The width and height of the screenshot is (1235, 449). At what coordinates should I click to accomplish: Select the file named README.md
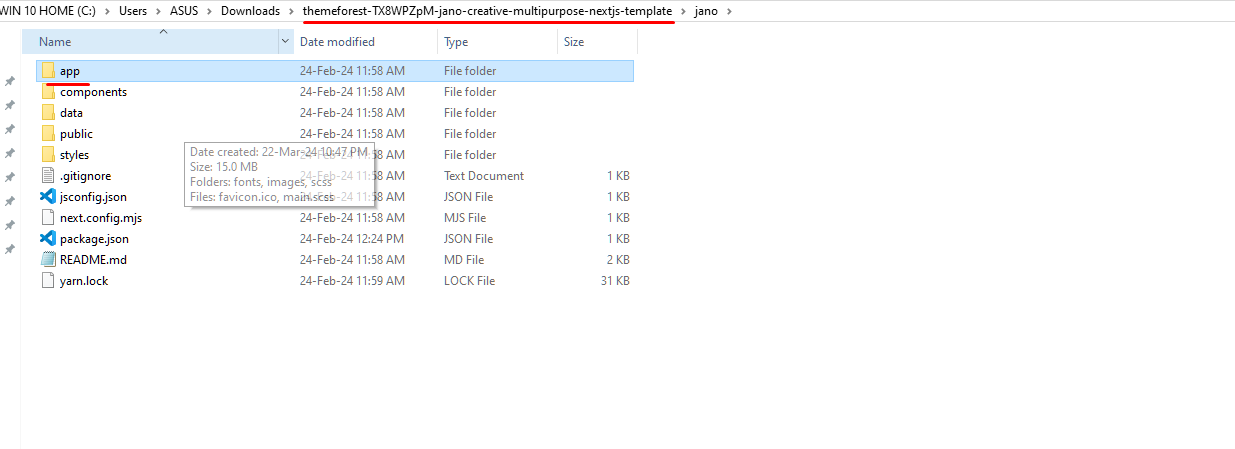[x=93, y=260]
